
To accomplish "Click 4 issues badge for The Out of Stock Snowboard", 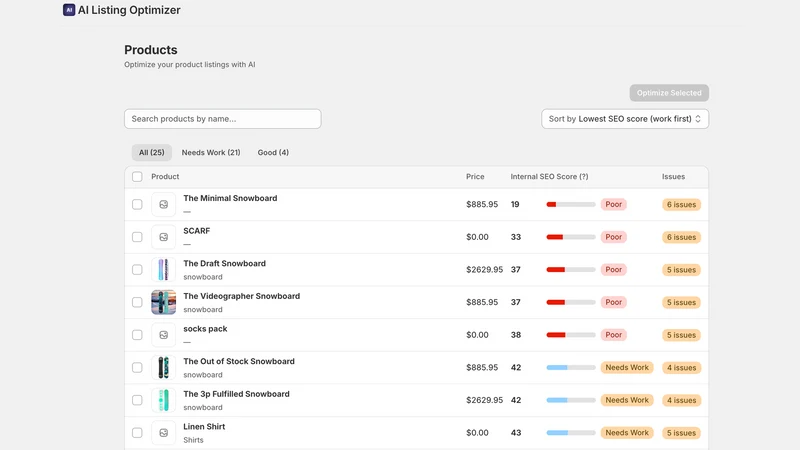I will point(681,368).
